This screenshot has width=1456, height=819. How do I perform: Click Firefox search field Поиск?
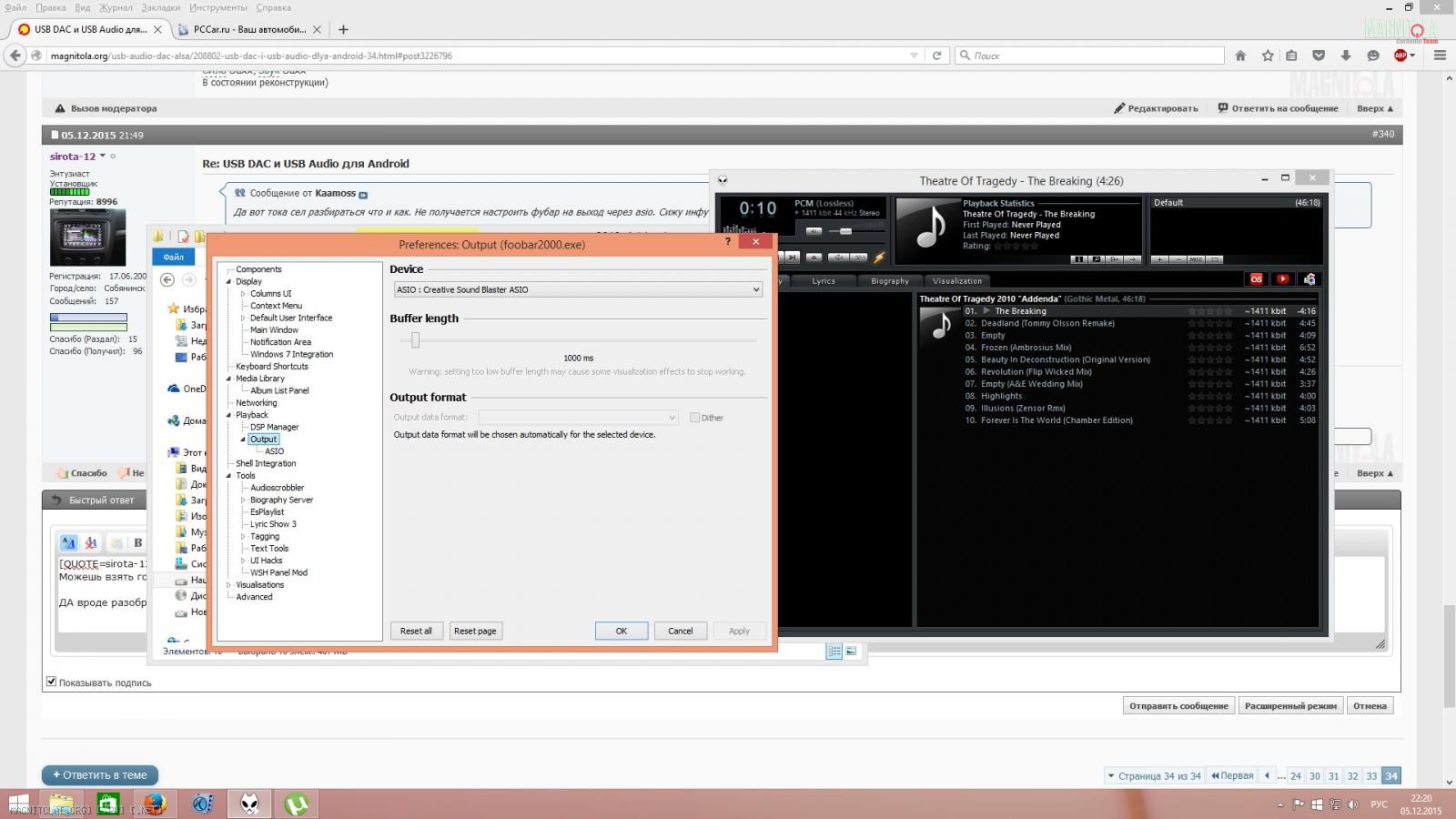point(1090,56)
